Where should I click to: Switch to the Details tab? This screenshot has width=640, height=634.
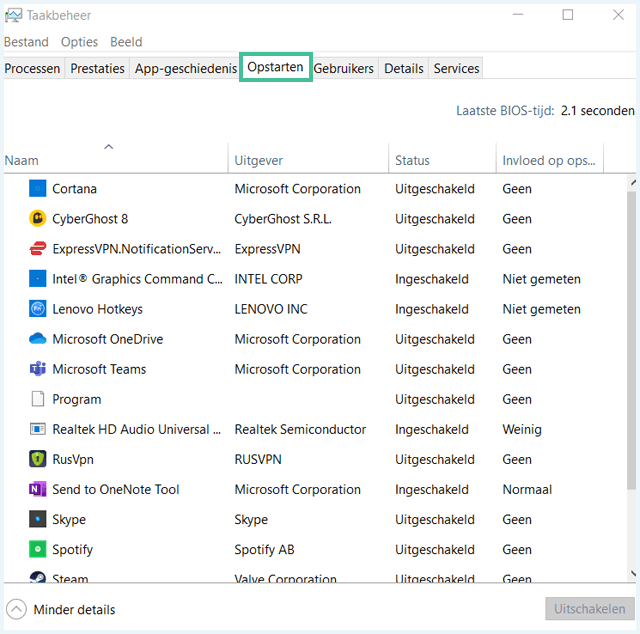point(404,68)
